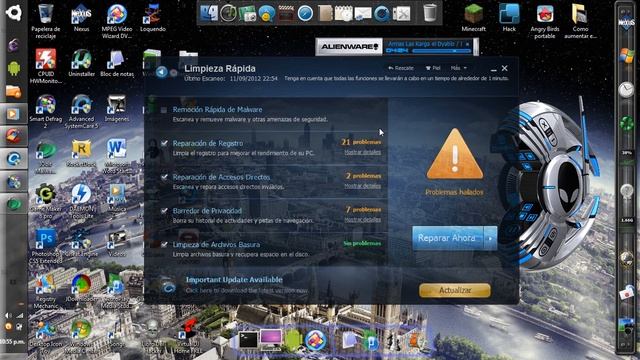Open the Papelera de reciclaje desktop icon
This screenshot has height=360, width=640.
[46, 21]
